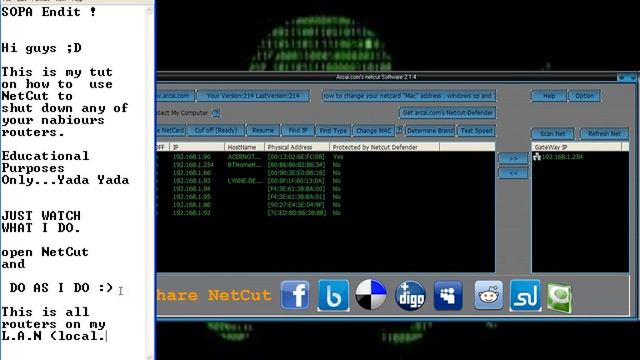This screenshot has width=640, height=360.
Task: Click the LYNNE-DE... hostname cell
Action: [x=244, y=181]
